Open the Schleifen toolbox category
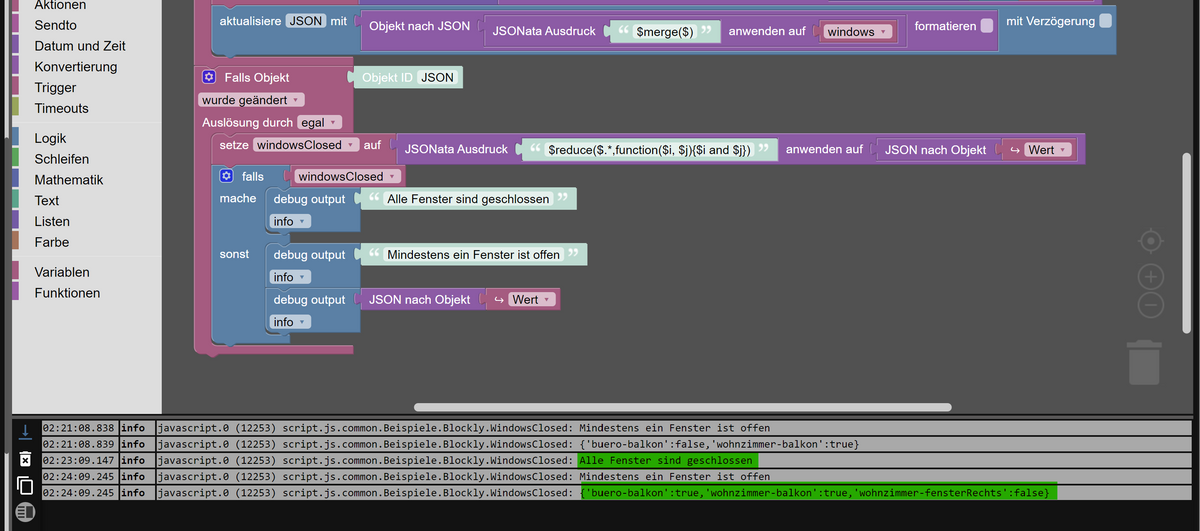This screenshot has width=1200, height=531. point(62,159)
